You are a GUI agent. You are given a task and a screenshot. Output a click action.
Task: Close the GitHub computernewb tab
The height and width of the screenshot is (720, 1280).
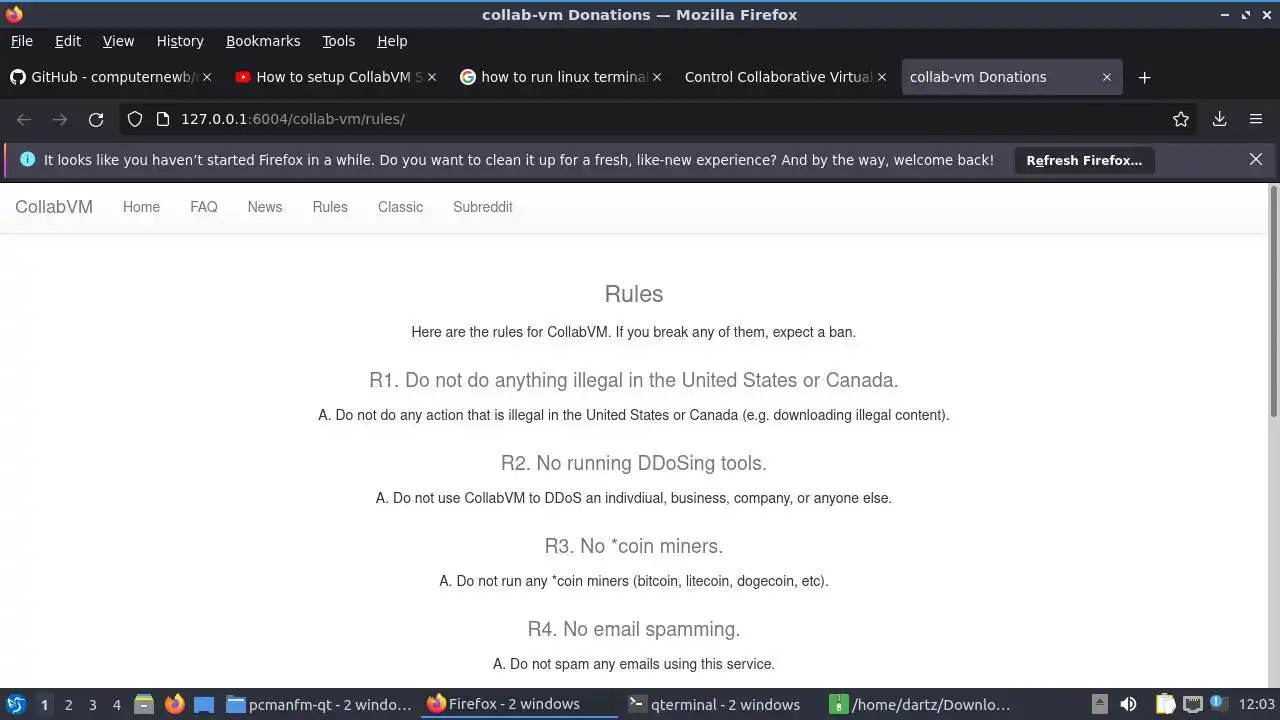[207, 77]
